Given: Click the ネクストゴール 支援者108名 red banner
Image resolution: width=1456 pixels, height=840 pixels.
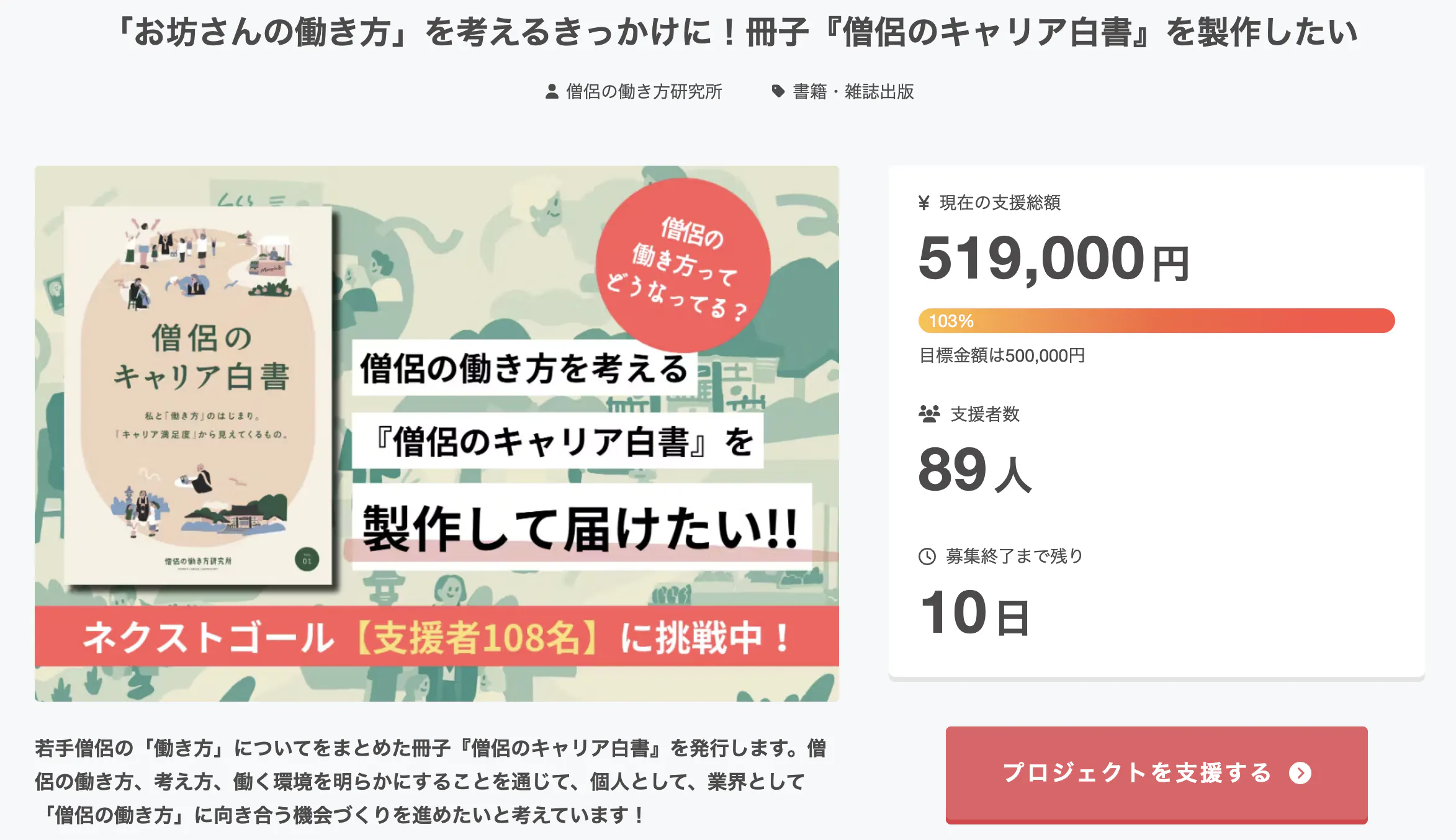Looking at the screenshot, I should tap(436, 637).
